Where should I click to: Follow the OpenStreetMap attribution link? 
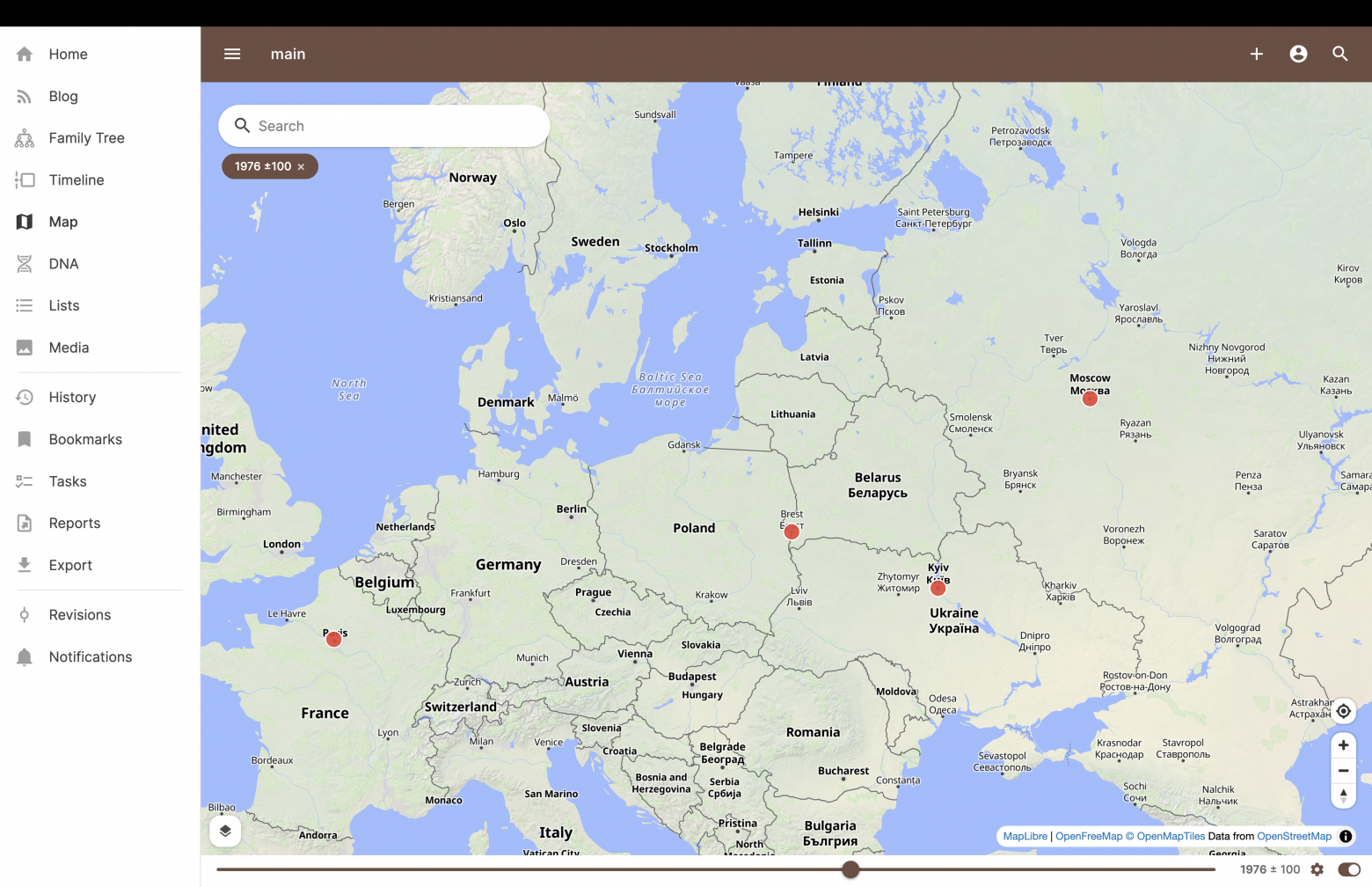click(1294, 836)
